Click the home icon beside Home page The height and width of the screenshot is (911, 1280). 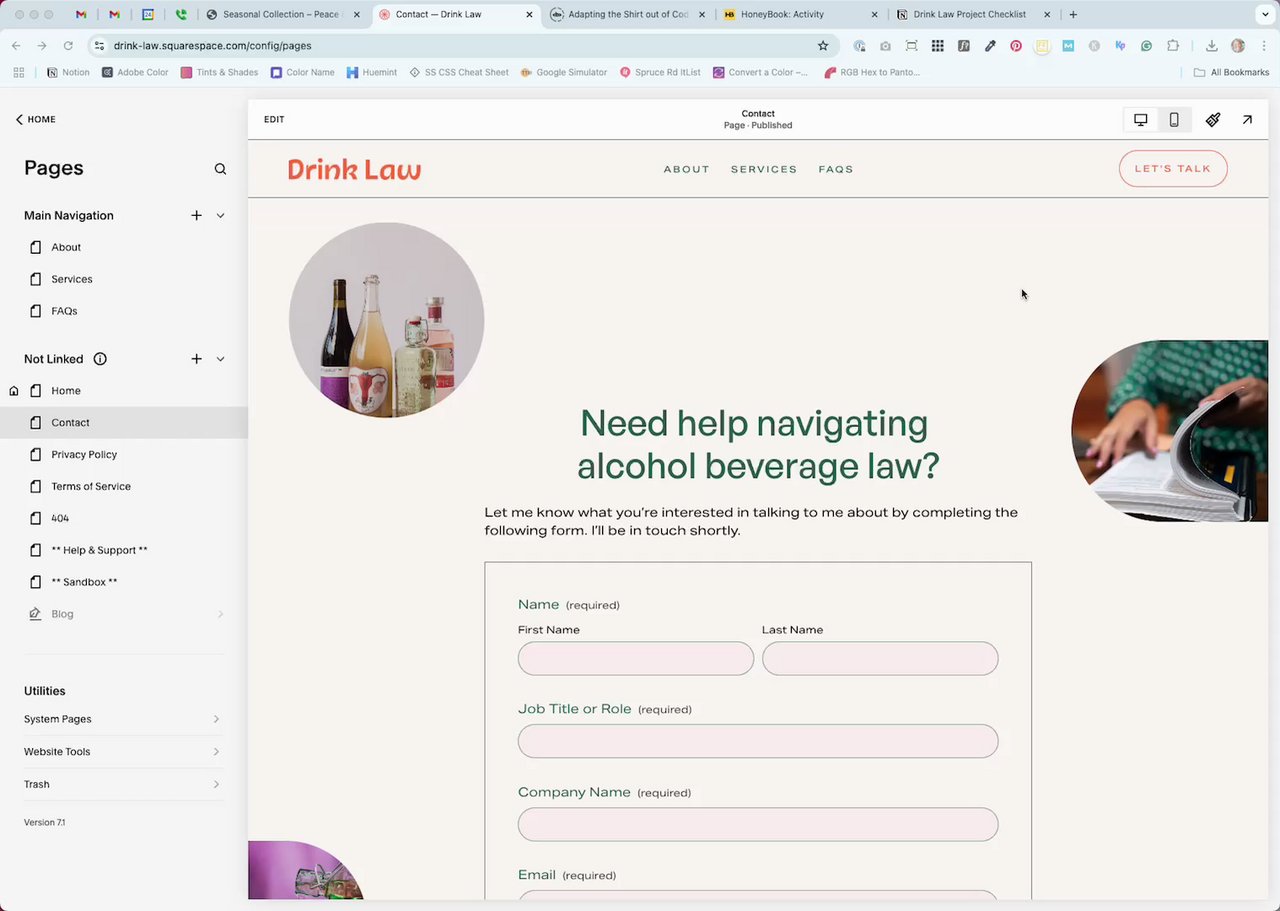pyautogui.click(x=13, y=391)
